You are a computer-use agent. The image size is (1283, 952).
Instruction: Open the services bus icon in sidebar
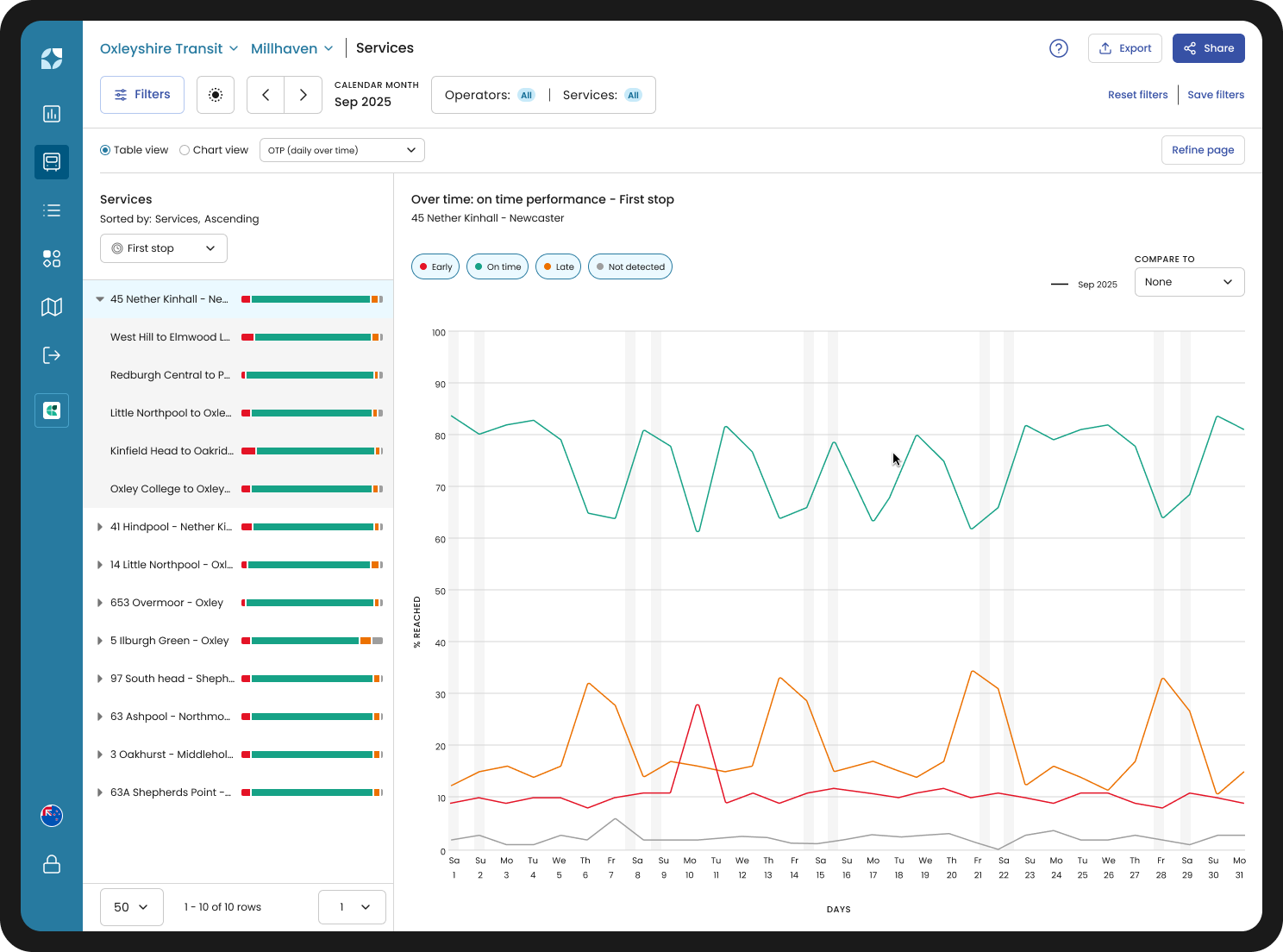click(x=52, y=162)
